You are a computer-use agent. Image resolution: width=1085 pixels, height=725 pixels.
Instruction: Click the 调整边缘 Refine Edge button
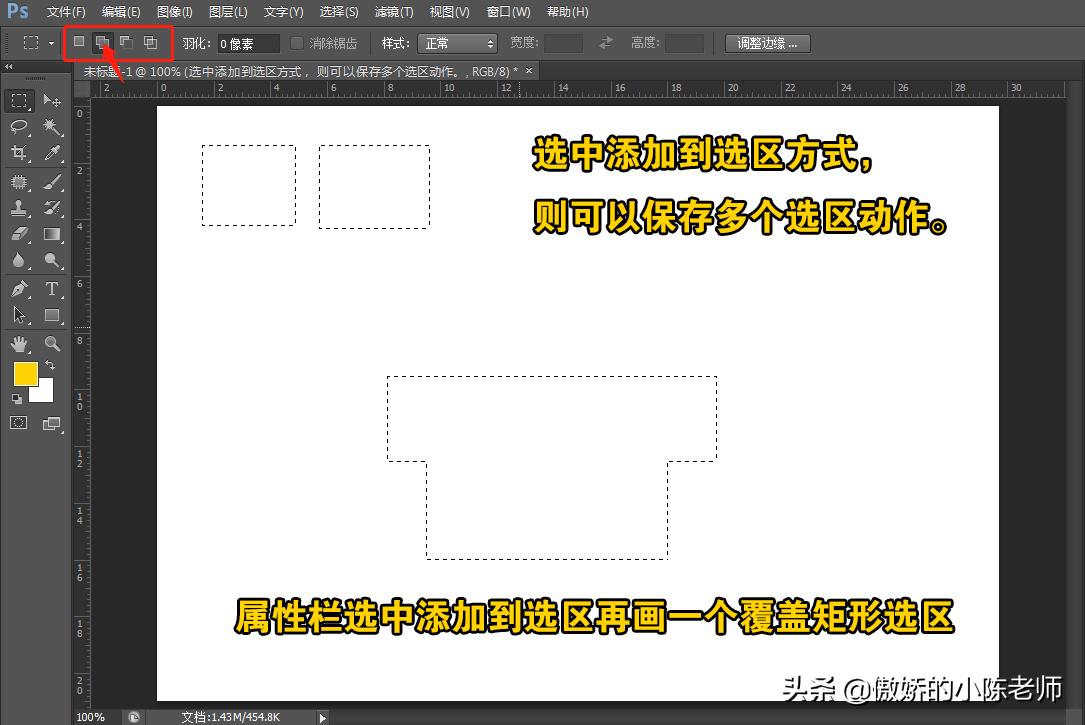(767, 43)
